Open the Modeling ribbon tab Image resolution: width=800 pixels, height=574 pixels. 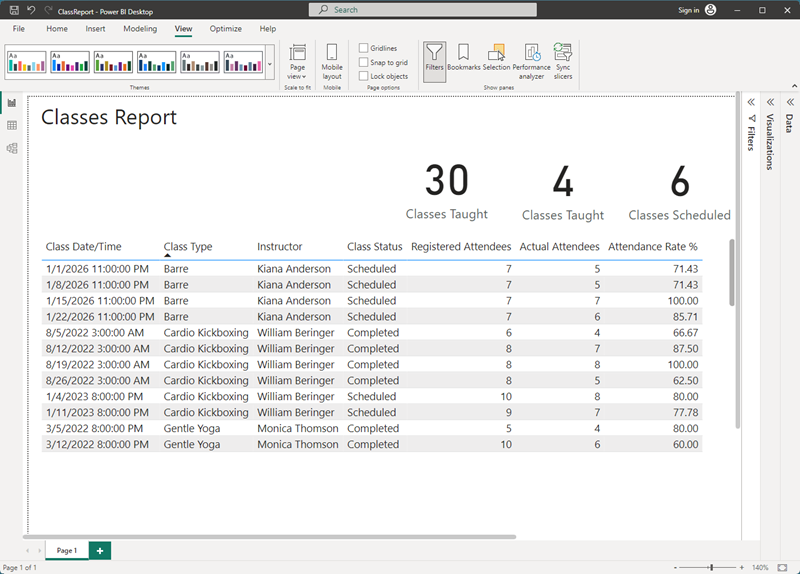click(140, 29)
